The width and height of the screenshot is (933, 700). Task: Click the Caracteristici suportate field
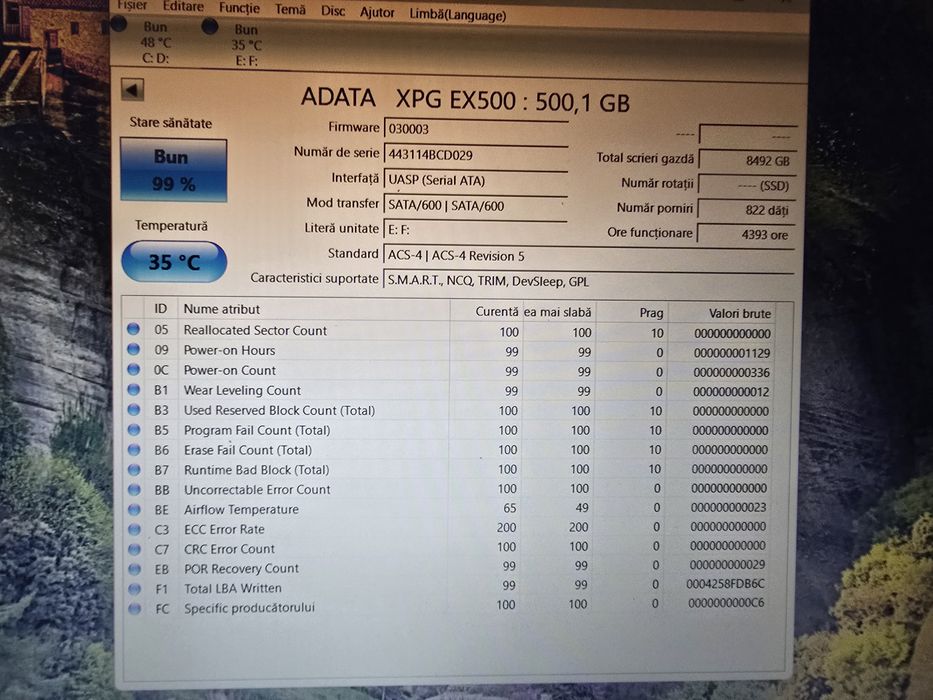[588, 281]
